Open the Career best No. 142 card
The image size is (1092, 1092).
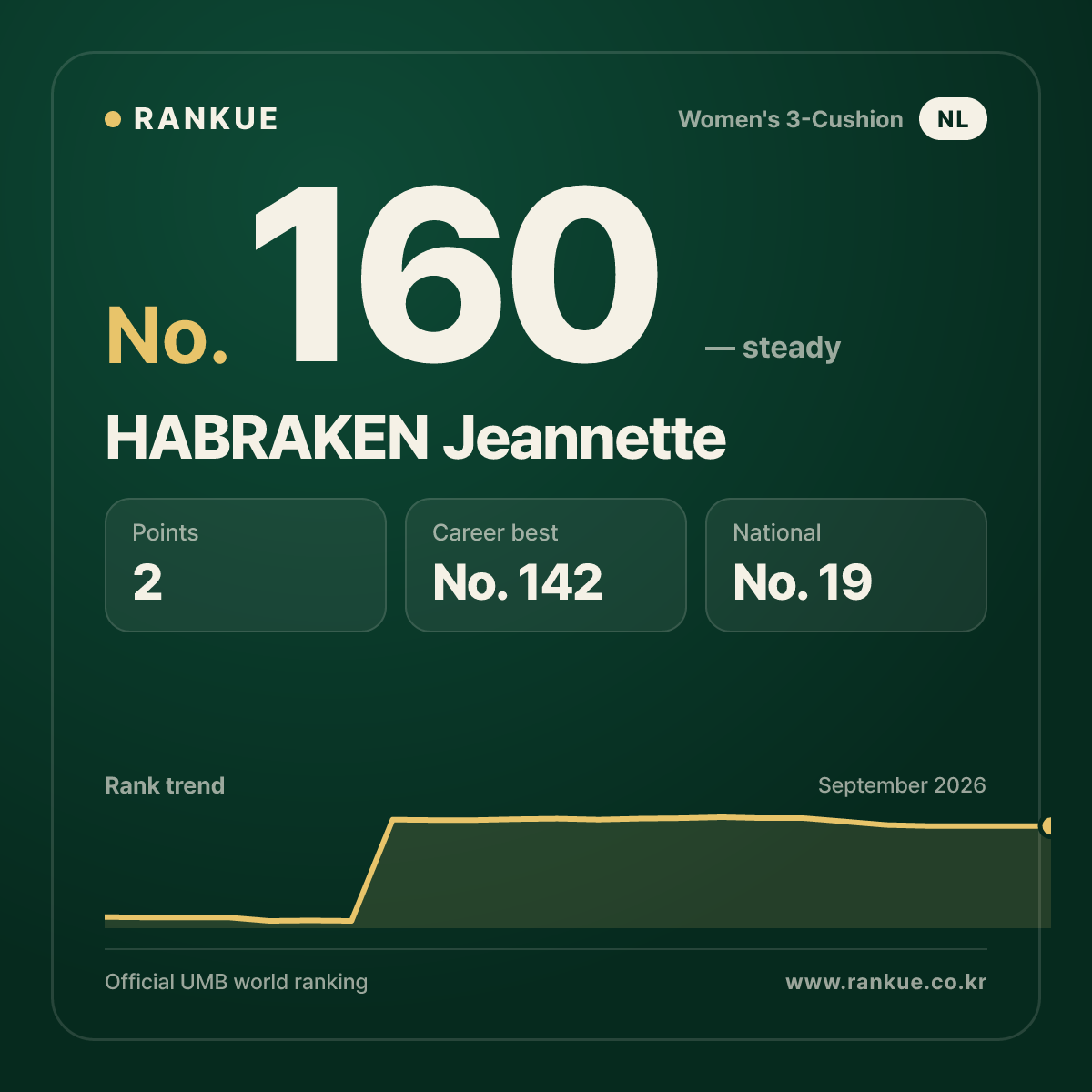[x=546, y=565]
